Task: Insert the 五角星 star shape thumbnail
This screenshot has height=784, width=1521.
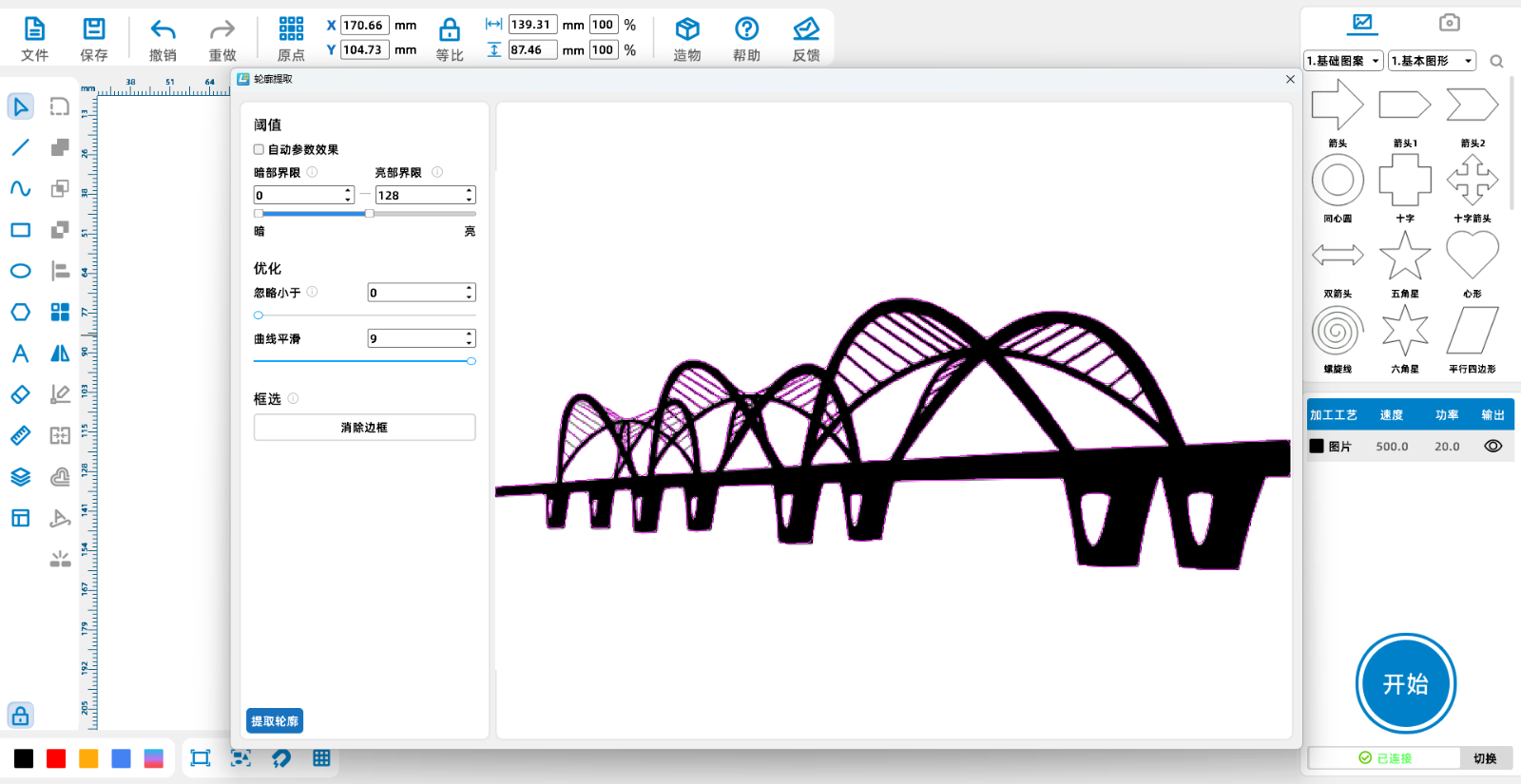Action: click(x=1405, y=257)
